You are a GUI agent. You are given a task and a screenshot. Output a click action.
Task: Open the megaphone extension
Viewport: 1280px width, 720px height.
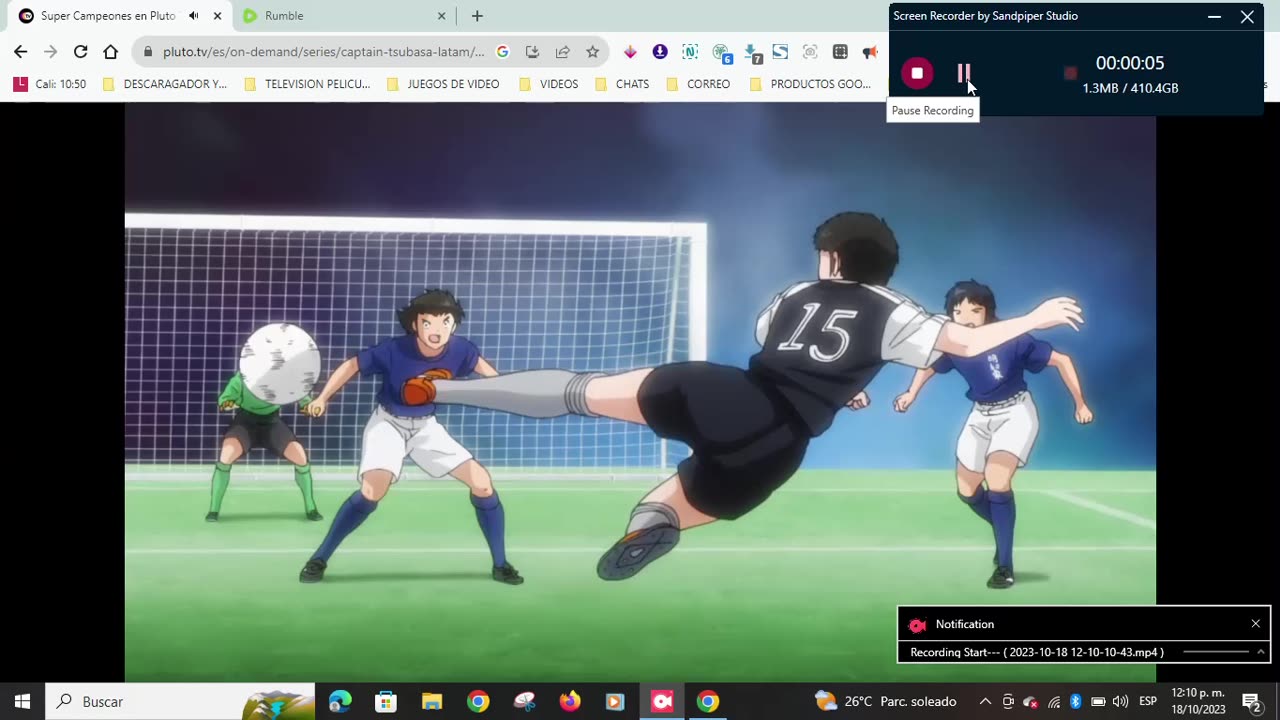(870, 52)
